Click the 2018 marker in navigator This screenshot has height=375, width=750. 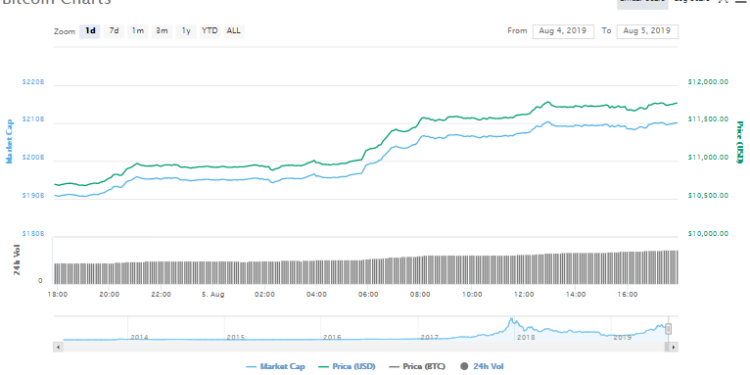click(526, 337)
